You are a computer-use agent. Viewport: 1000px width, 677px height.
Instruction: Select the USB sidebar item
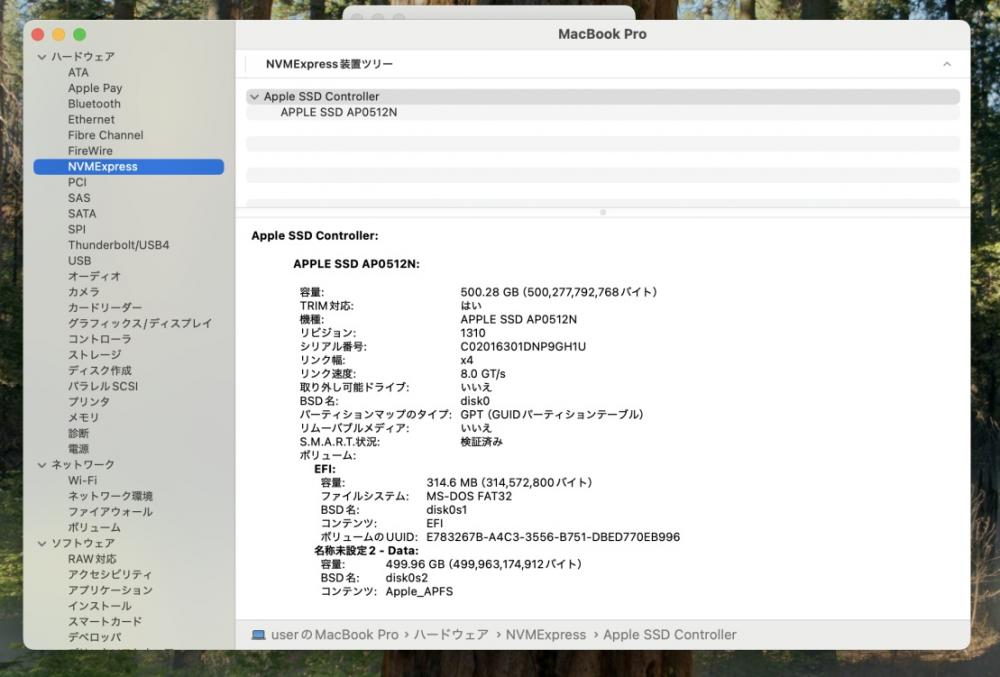tap(79, 261)
